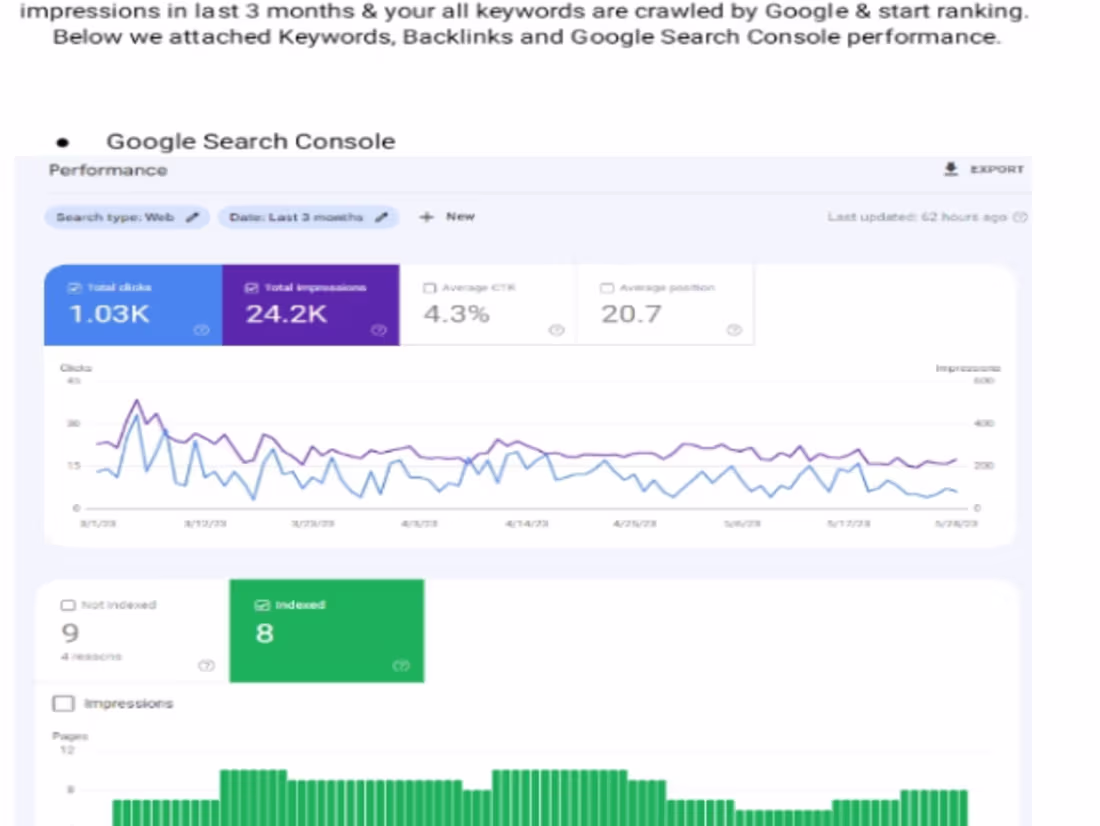Enable the Not indexed checkbox
This screenshot has width=1100, height=826.
[x=68, y=605]
